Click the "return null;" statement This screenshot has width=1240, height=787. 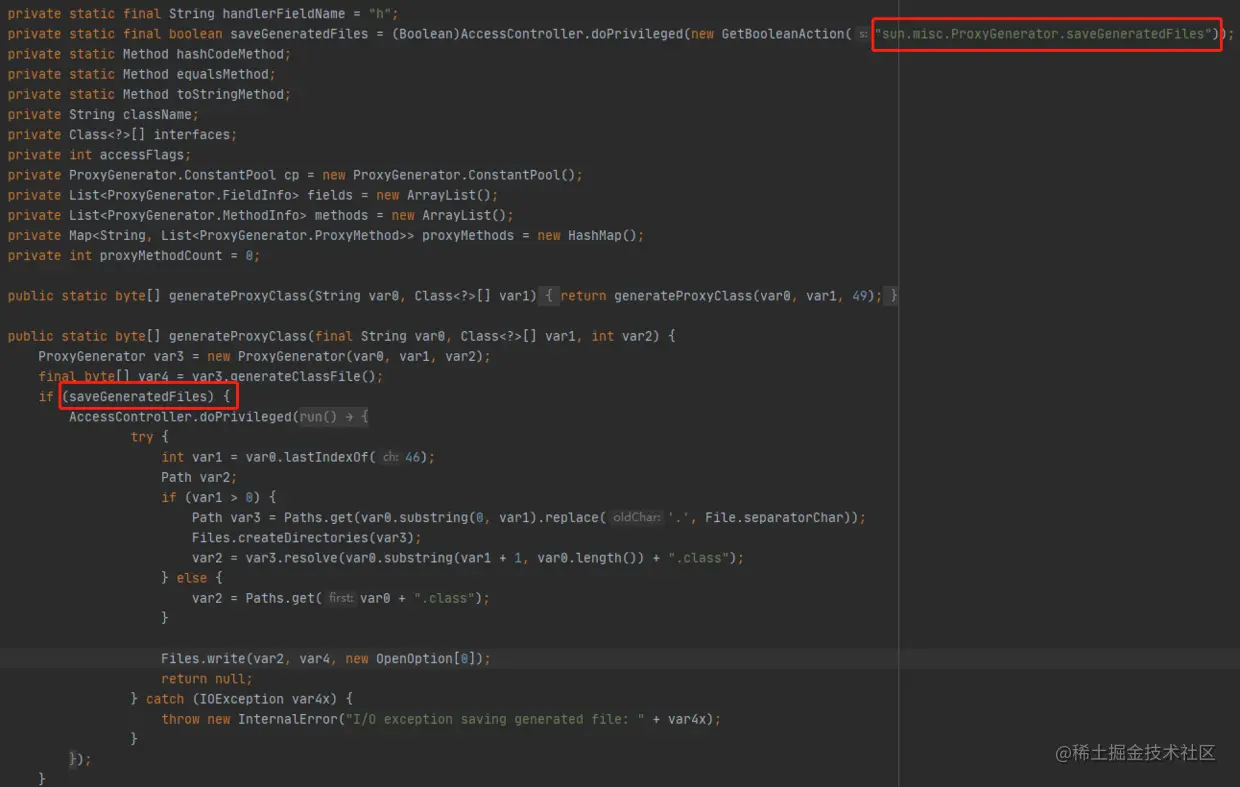pos(207,678)
